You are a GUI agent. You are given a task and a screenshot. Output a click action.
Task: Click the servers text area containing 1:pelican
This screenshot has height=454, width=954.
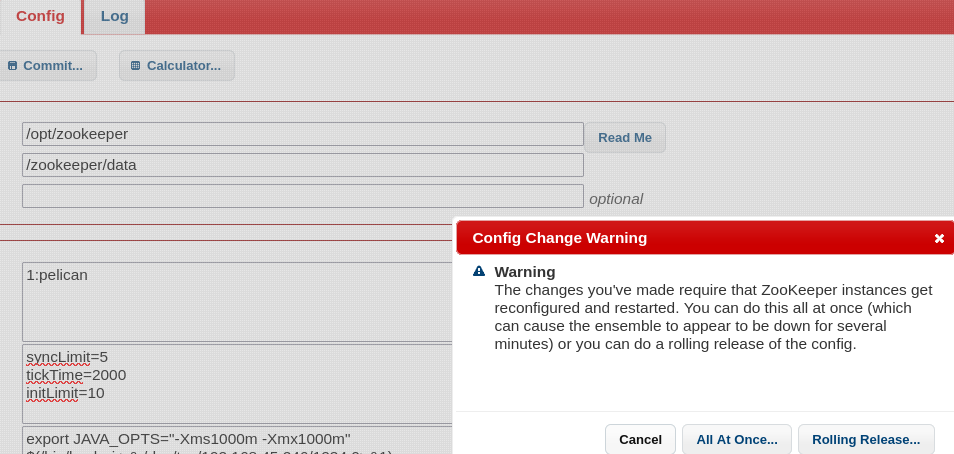pyautogui.click(x=236, y=302)
